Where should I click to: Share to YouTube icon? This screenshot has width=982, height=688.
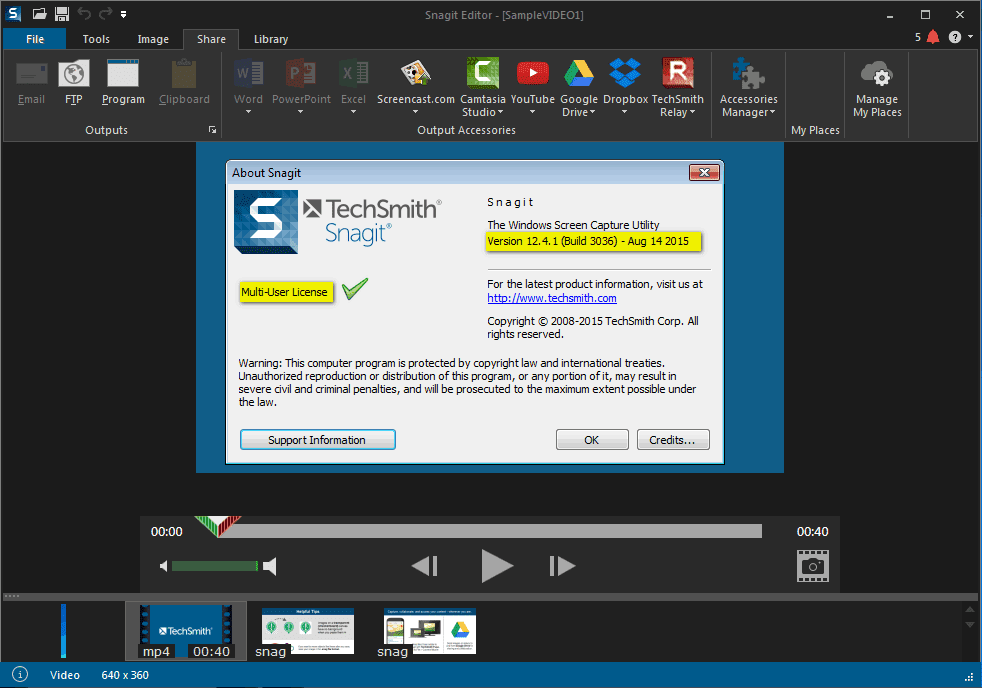pyautogui.click(x=532, y=73)
